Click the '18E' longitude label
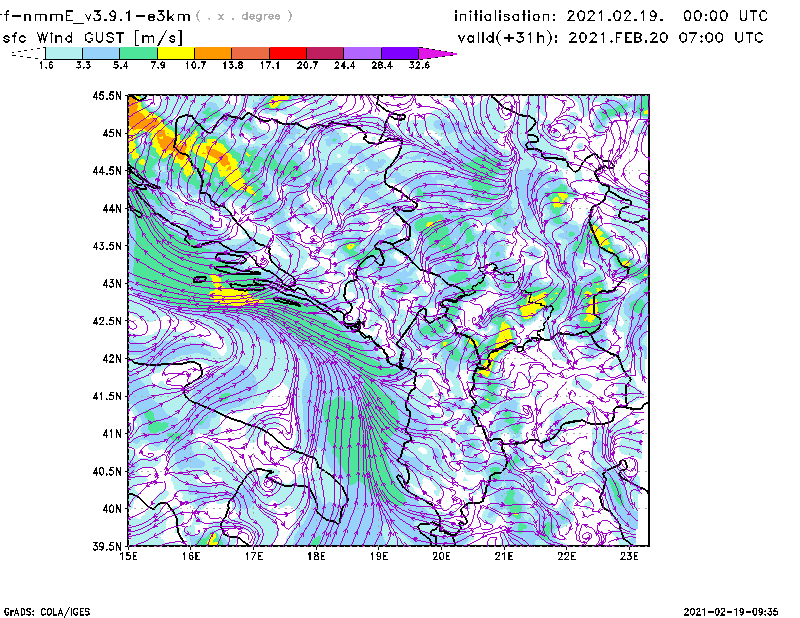The height and width of the screenshot is (618, 800). (x=316, y=556)
